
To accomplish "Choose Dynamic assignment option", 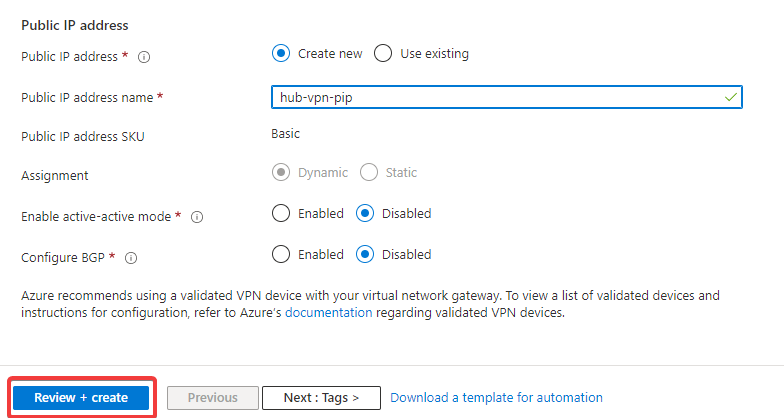I will tap(281, 172).
